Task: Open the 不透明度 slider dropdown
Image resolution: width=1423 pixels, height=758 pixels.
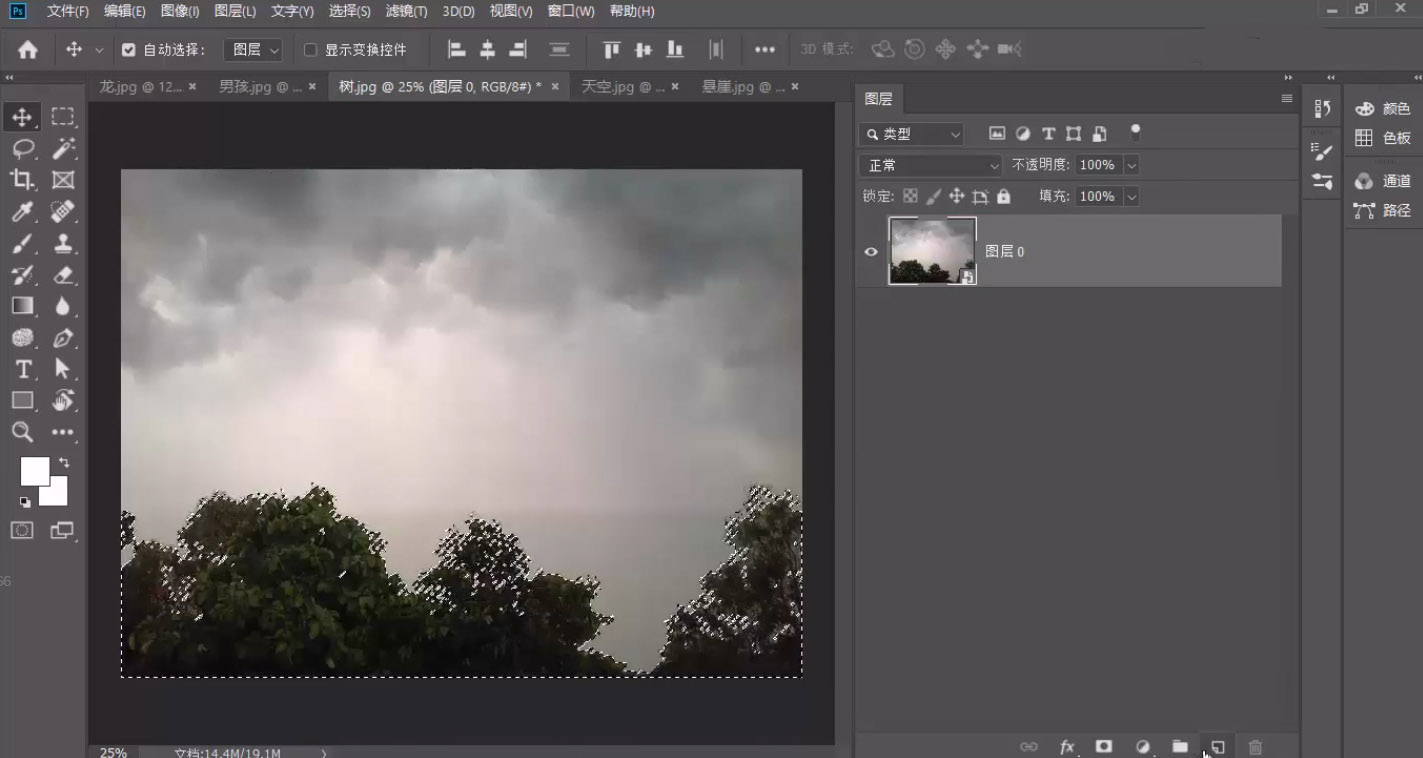Action: click(x=1132, y=165)
